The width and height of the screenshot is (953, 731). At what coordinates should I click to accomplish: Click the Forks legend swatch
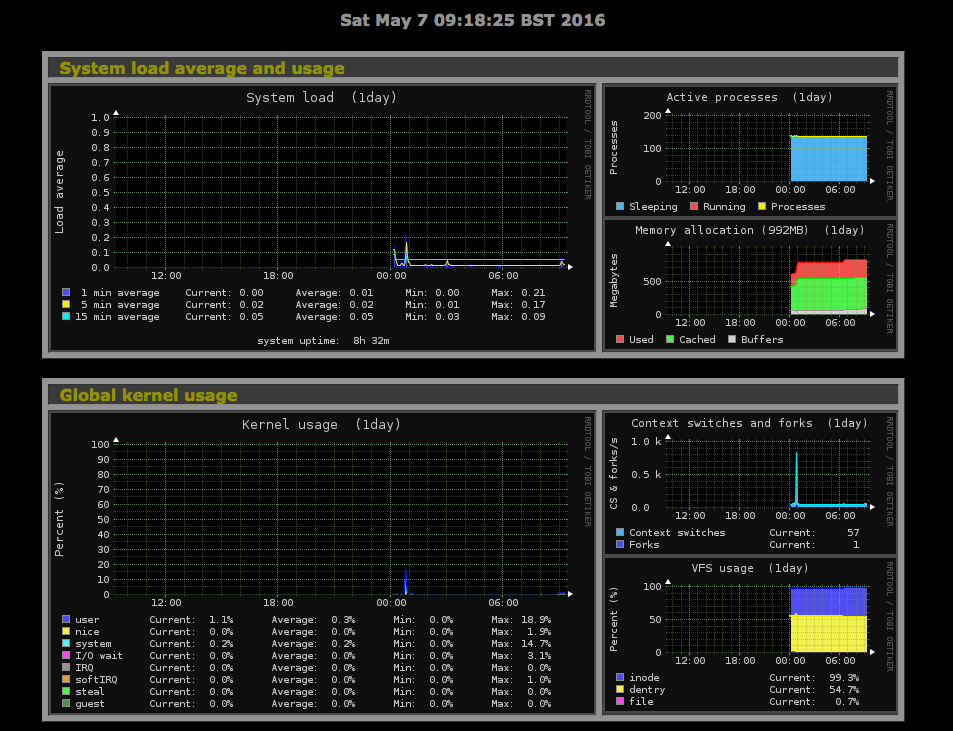click(x=620, y=544)
